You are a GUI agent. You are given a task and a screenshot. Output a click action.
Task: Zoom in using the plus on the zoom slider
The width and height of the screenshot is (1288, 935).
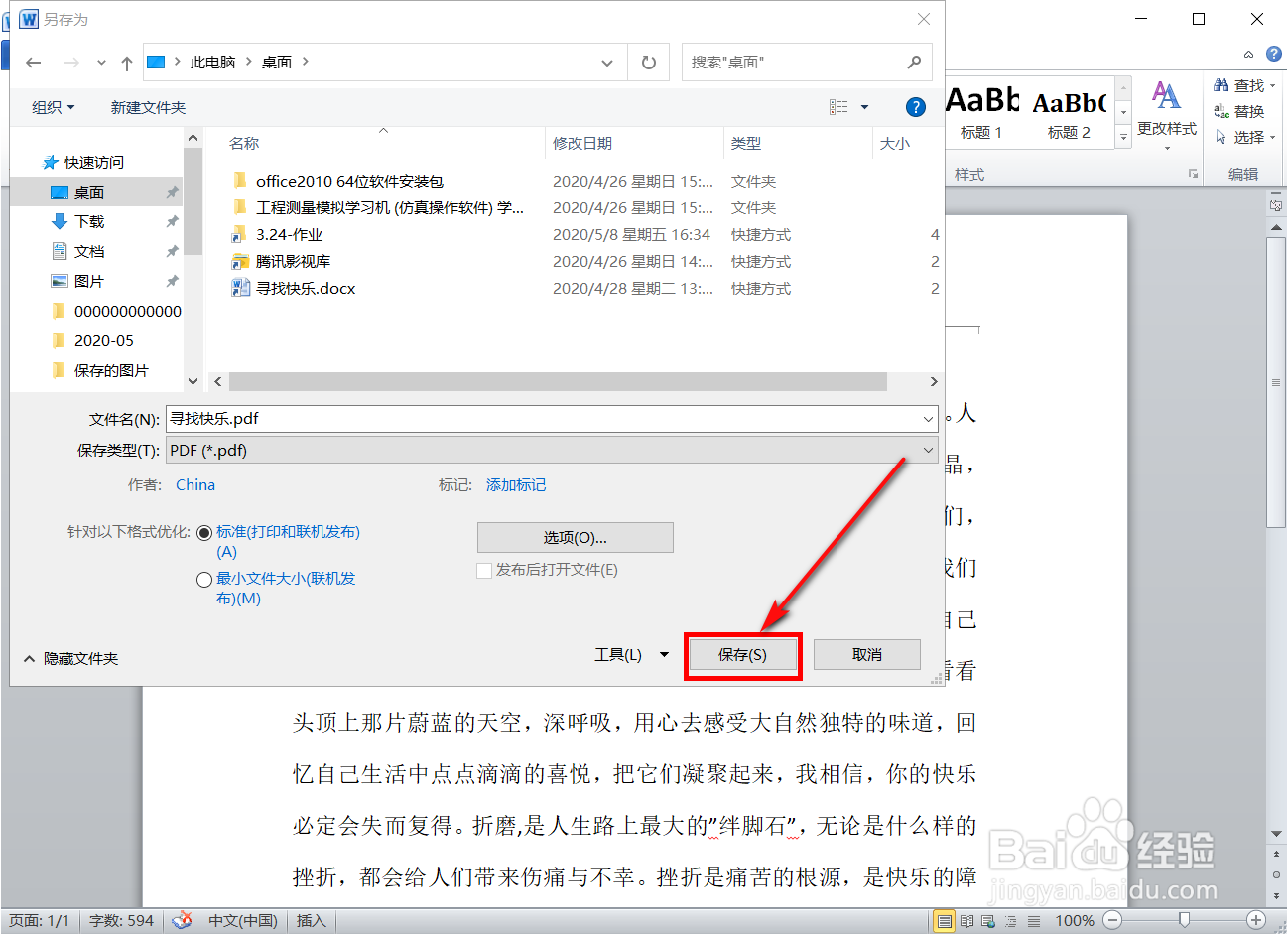(x=1254, y=920)
